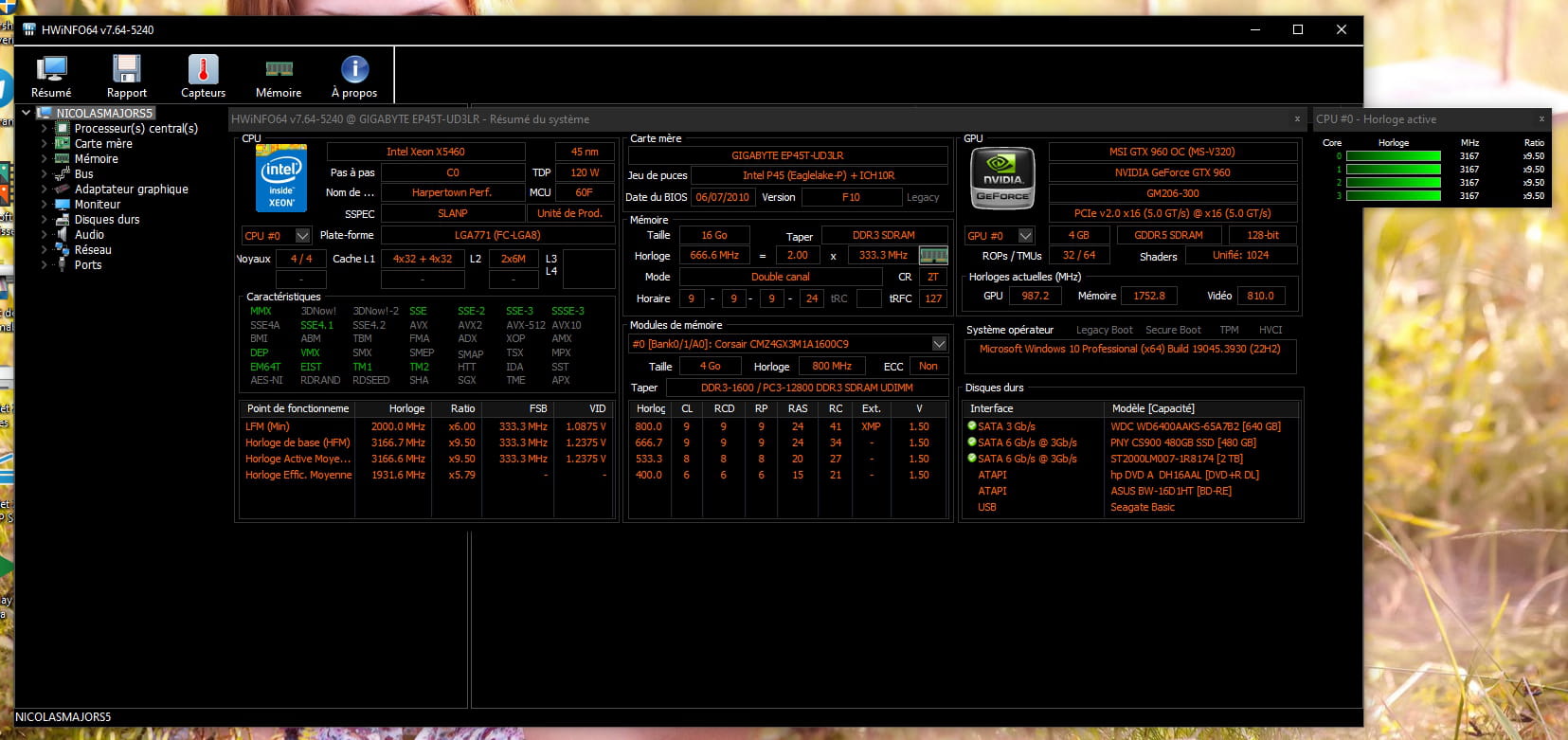The image size is (1568, 740).
Task: Click the Secure Boot indicator
Action: click(1173, 330)
